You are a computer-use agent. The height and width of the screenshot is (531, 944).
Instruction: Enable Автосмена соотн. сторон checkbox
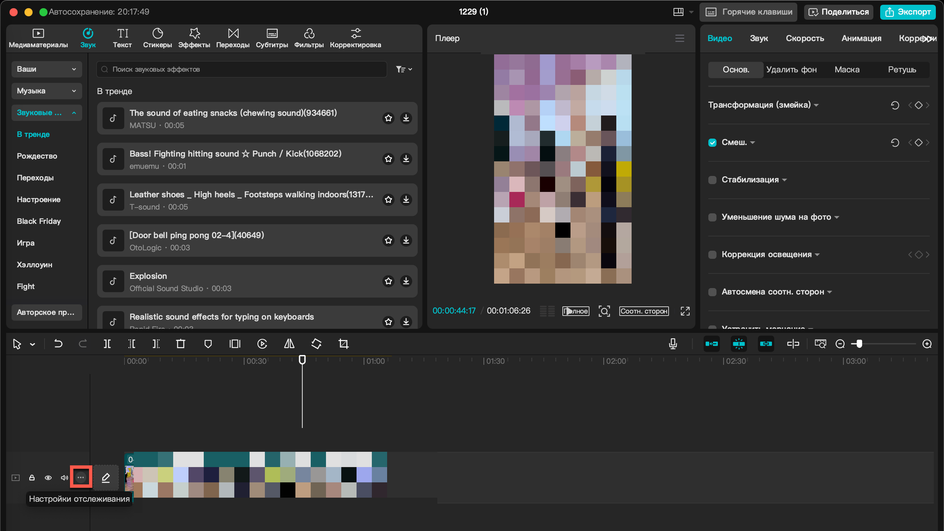pos(712,292)
